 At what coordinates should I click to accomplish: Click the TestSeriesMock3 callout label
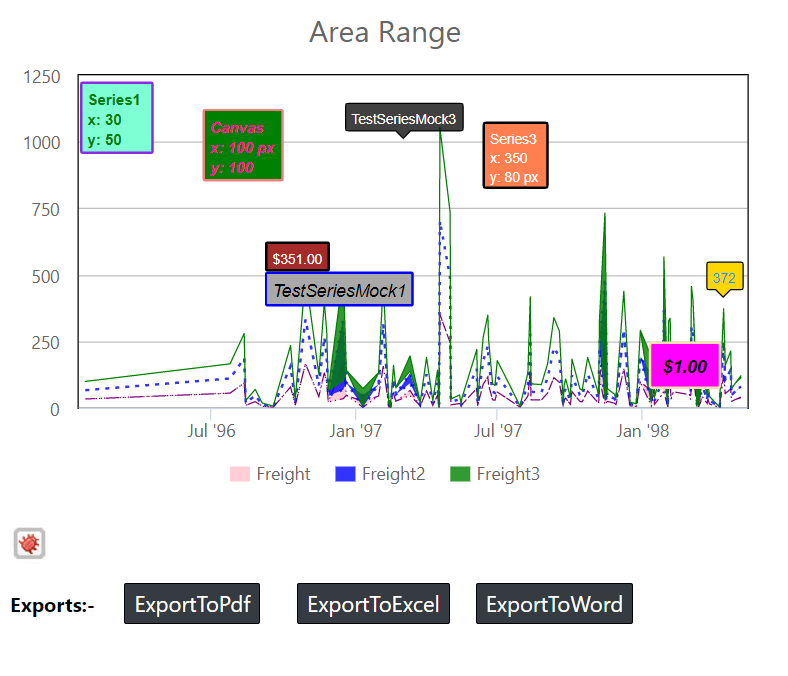[x=404, y=119]
